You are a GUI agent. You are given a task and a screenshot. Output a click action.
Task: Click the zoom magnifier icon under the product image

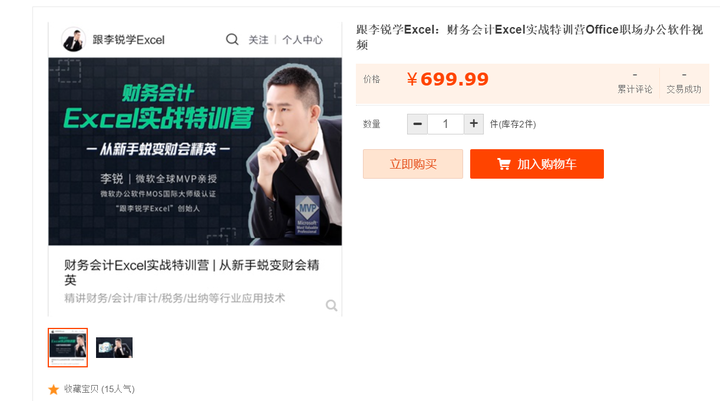click(332, 305)
